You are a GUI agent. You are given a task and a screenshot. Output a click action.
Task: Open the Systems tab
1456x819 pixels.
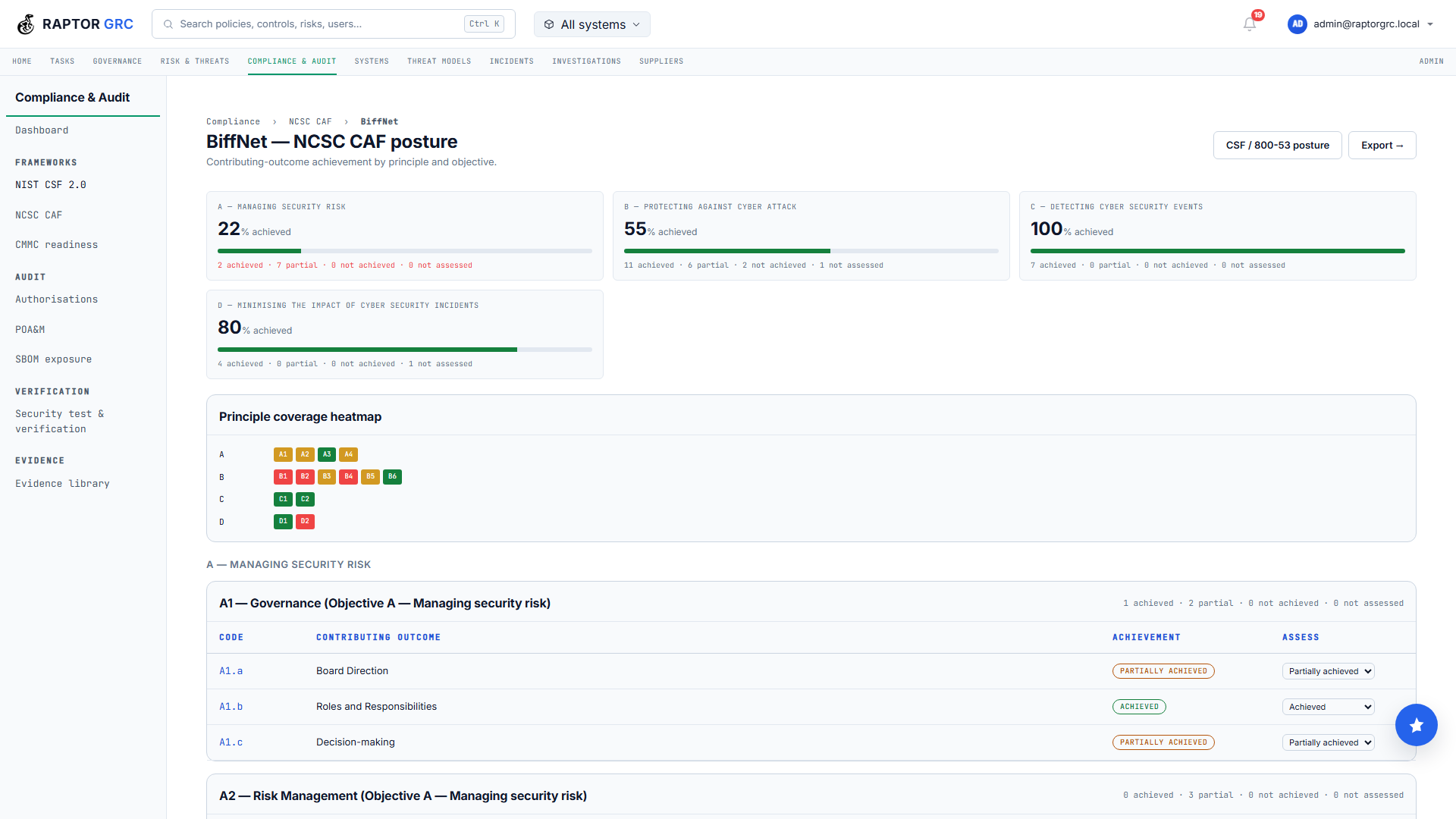[372, 61]
